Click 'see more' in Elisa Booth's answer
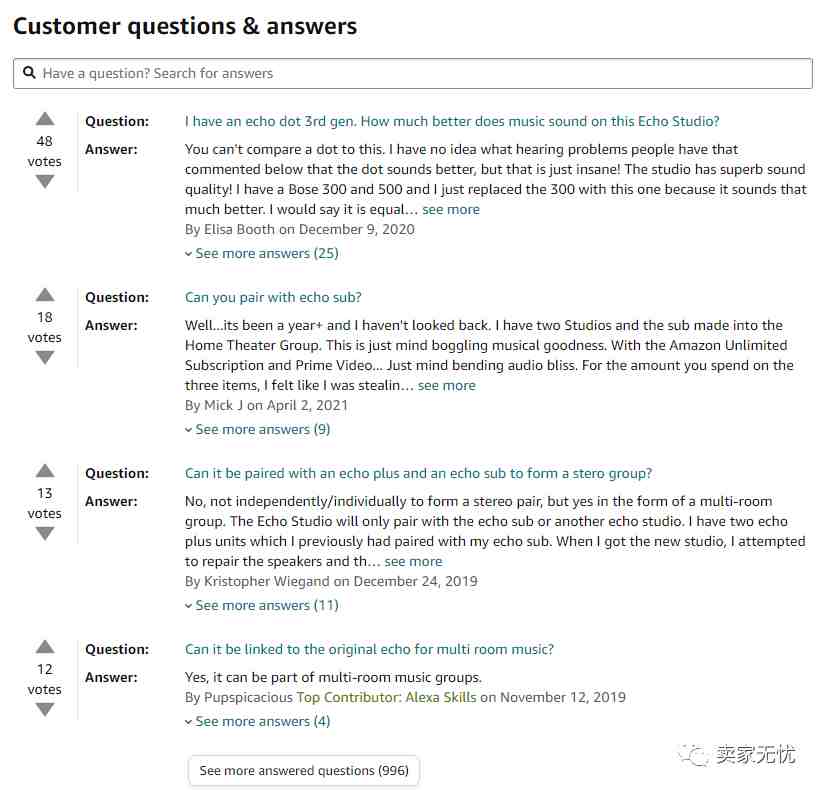 tap(451, 210)
